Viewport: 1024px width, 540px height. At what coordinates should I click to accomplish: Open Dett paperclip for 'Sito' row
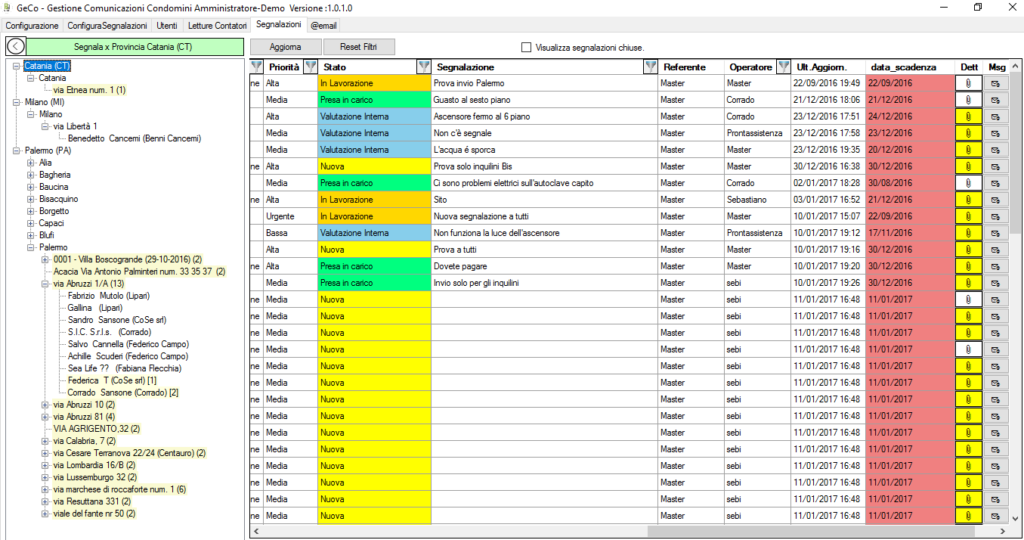click(968, 200)
